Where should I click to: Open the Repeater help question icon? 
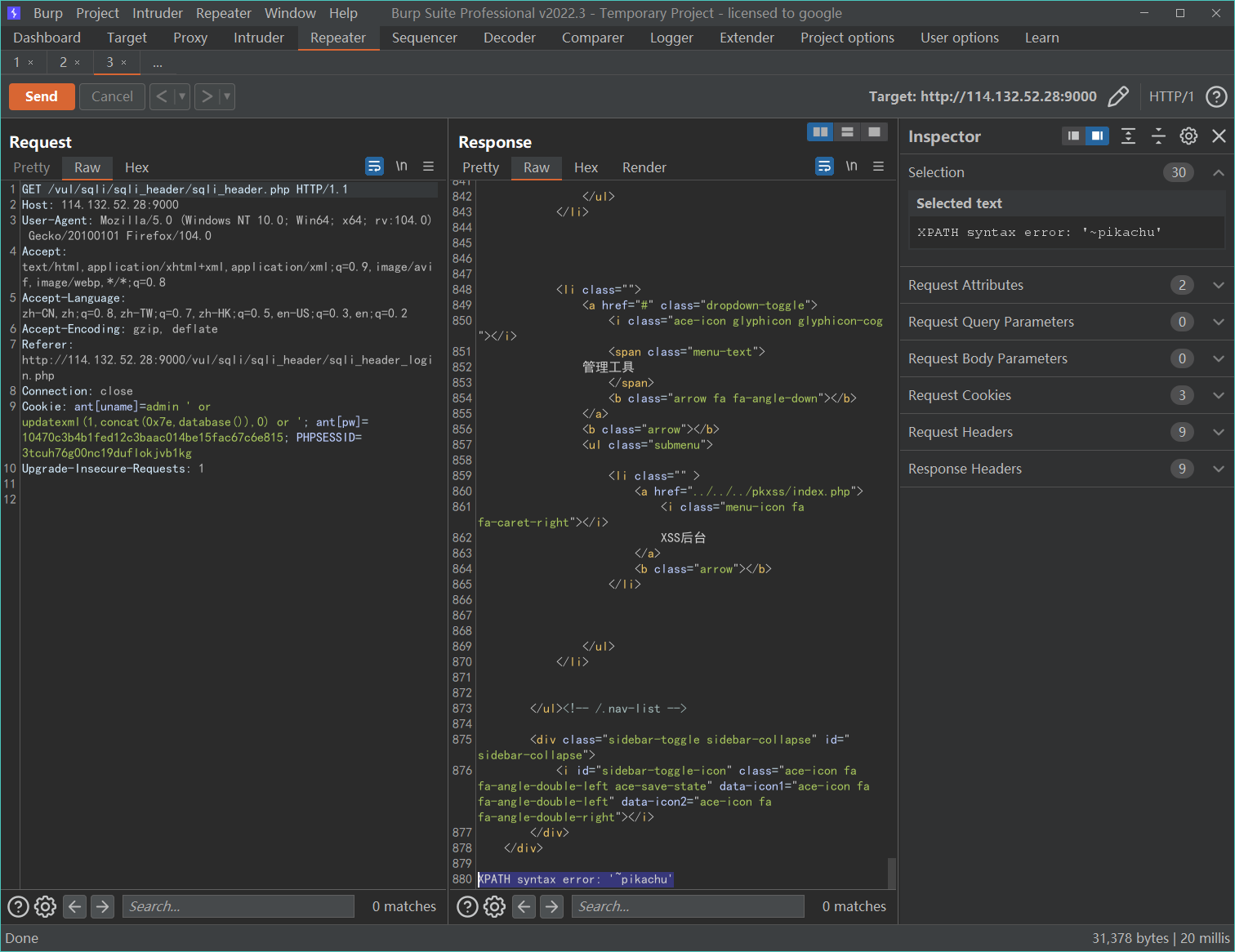pyautogui.click(x=1216, y=96)
